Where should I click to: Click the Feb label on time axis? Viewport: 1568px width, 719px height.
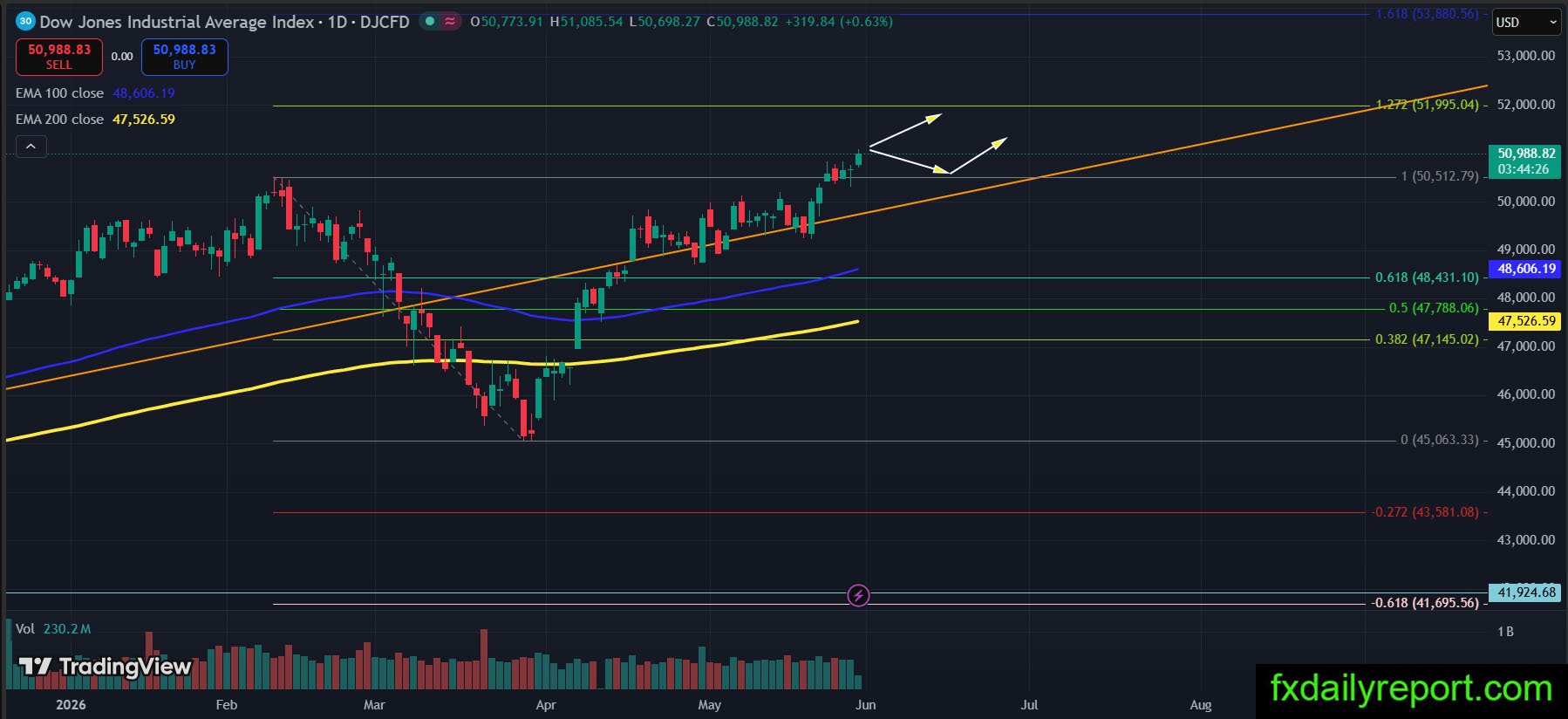pos(226,705)
